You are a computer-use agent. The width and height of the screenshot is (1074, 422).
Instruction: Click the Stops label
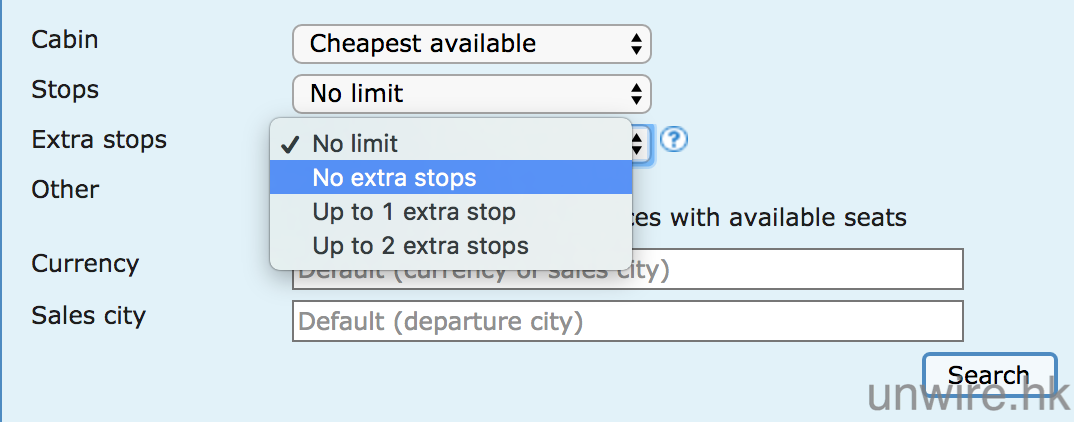(65, 89)
